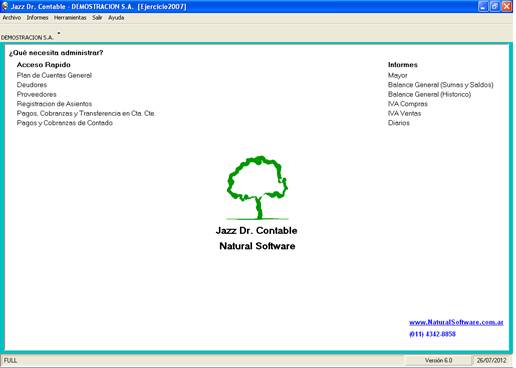Open the Archivo menu
Viewport: 516px width, 368px height.
pyautogui.click(x=12, y=18)
